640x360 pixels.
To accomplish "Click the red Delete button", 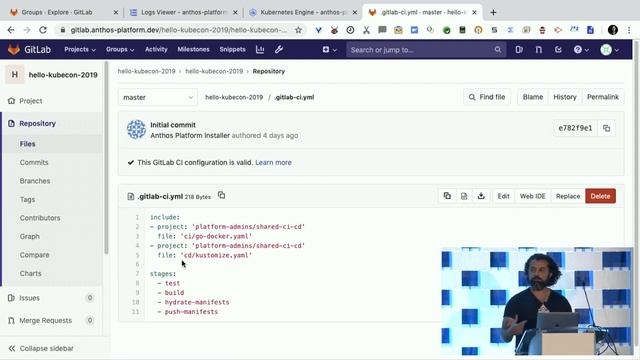I will (x=600, y=196).
